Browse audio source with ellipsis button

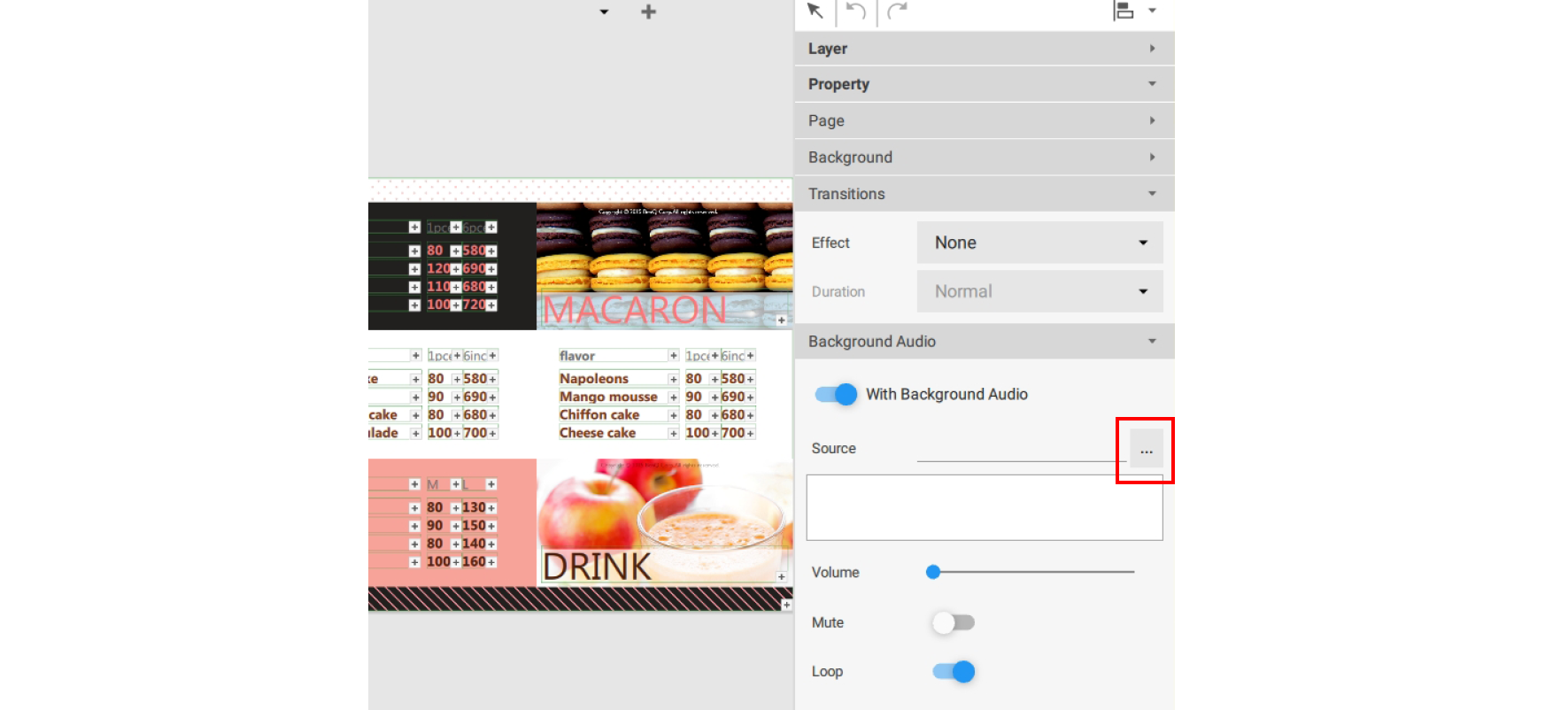(x=1146, y=451)
